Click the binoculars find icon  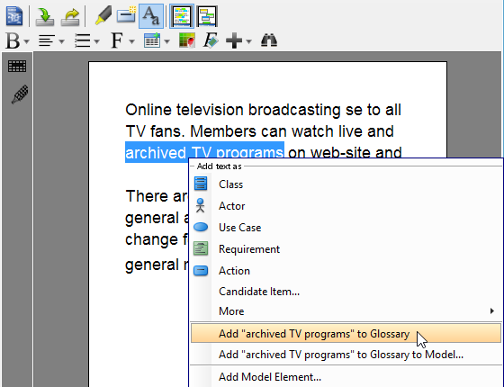point(269,40)
